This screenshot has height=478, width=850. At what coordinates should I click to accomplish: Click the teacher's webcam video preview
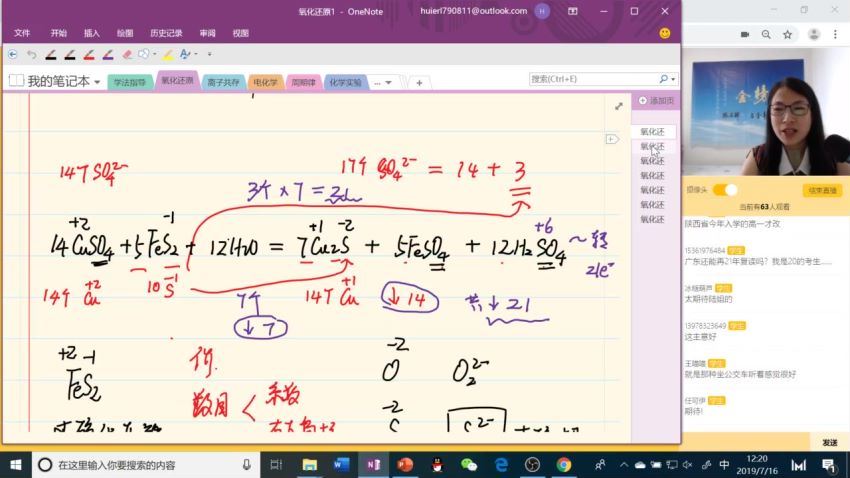point(765,112)
